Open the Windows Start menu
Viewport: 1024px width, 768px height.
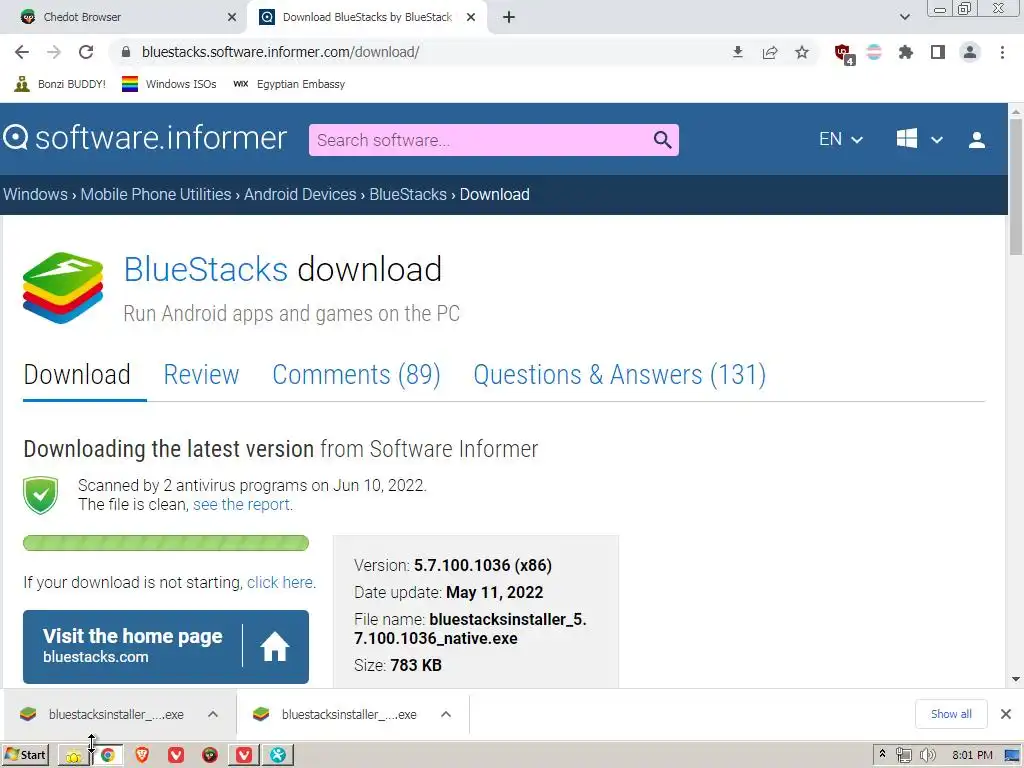26,755
